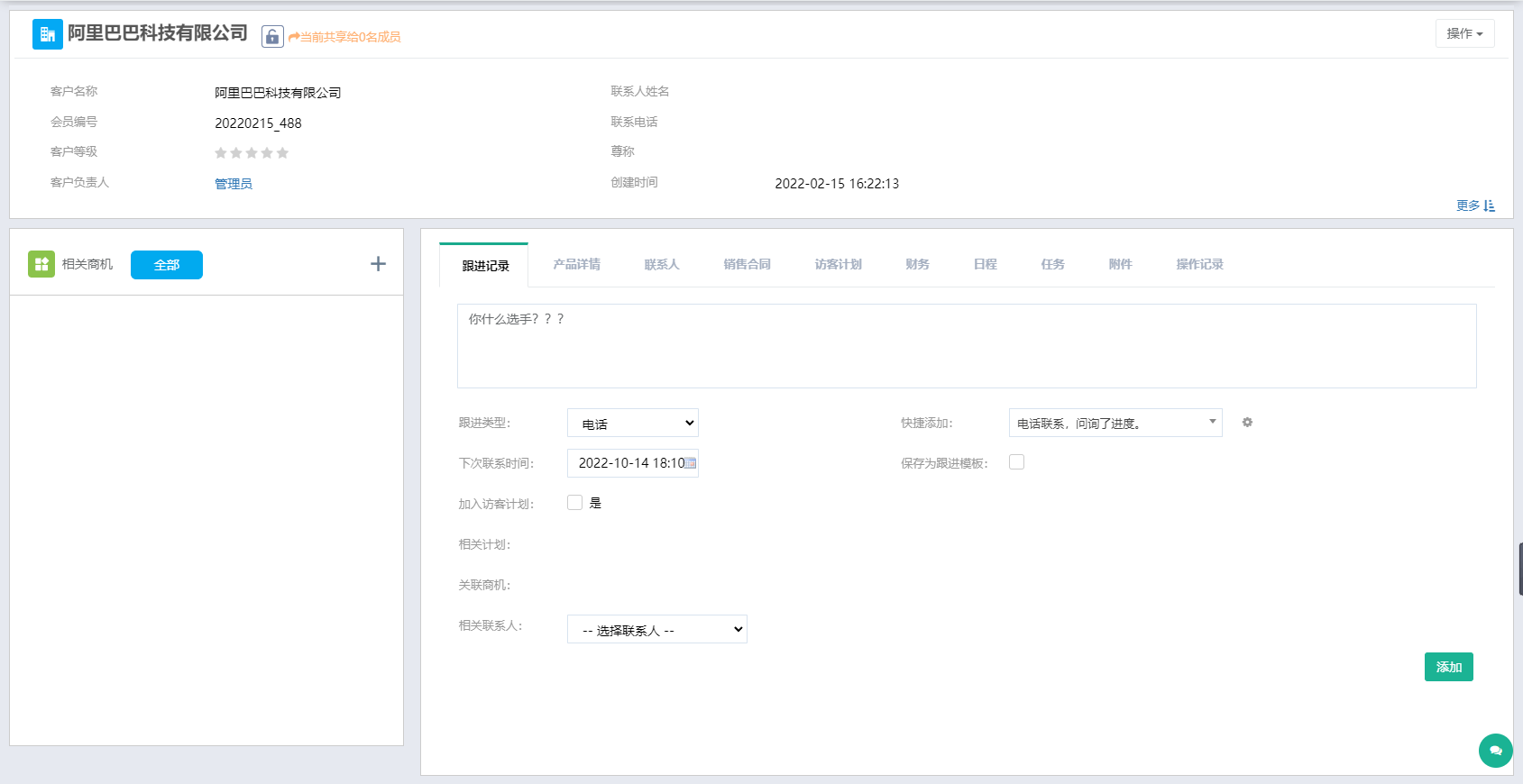
Task: Click member number 20220215_488
Action: [x=258, y=123]
